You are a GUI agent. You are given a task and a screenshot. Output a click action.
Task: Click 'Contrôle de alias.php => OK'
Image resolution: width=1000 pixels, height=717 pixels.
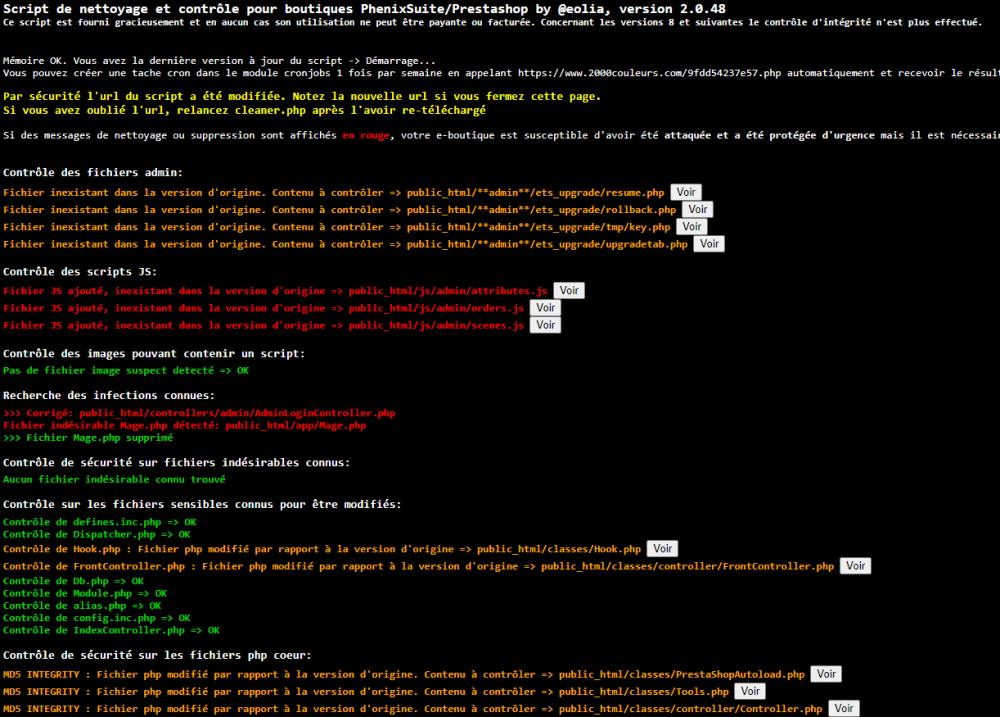tap(82, 605)
